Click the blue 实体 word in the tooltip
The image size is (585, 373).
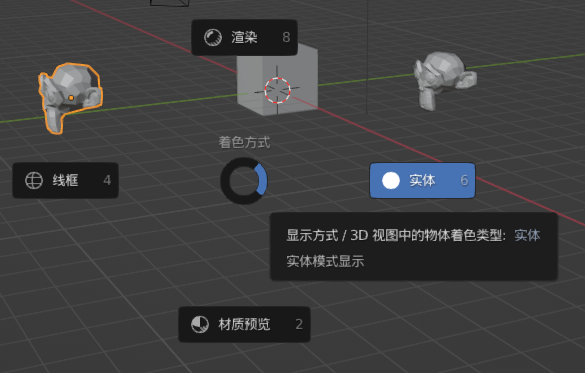(x=527, y=235)
